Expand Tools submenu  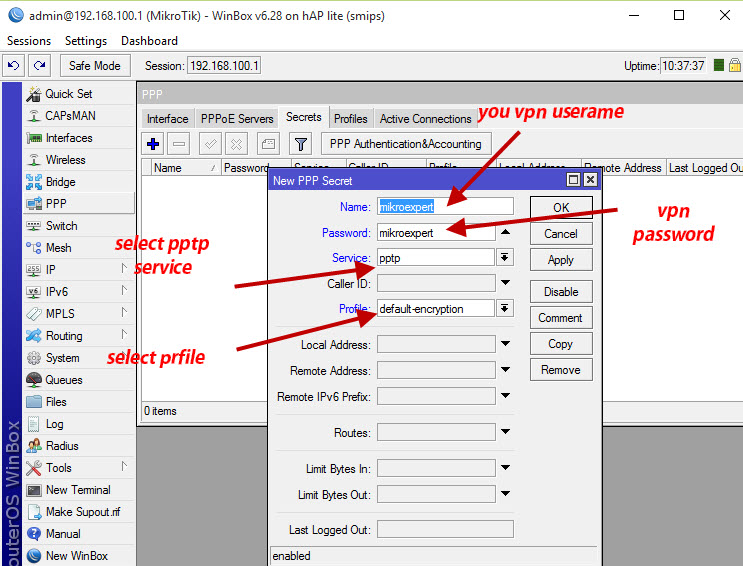click(124, 466)
